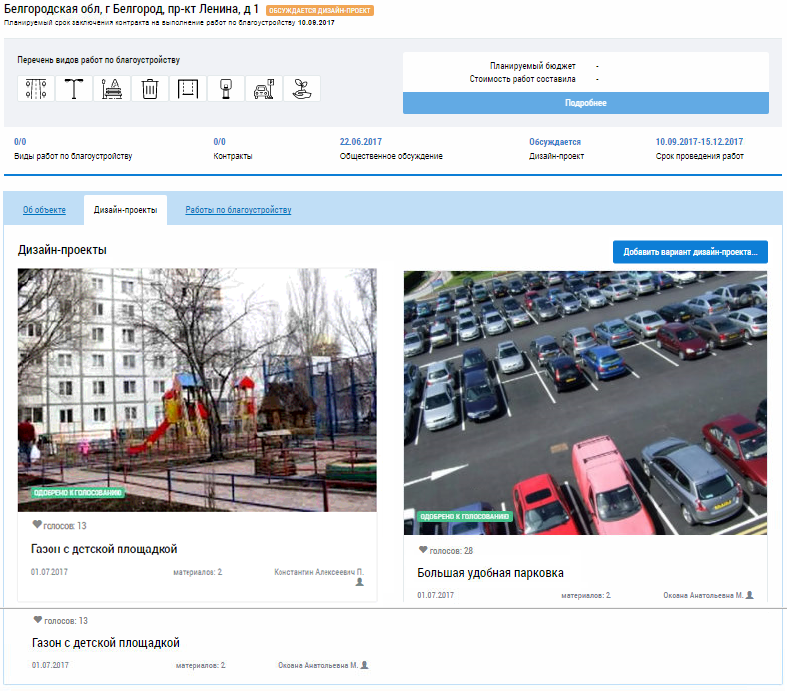Click the orange Обсуждается дизайн-проект badge

coord(319,10)
